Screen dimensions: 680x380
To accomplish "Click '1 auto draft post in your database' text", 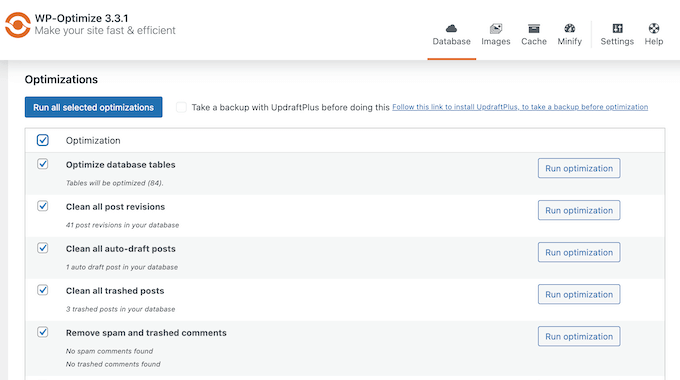I will pos(122,267).
